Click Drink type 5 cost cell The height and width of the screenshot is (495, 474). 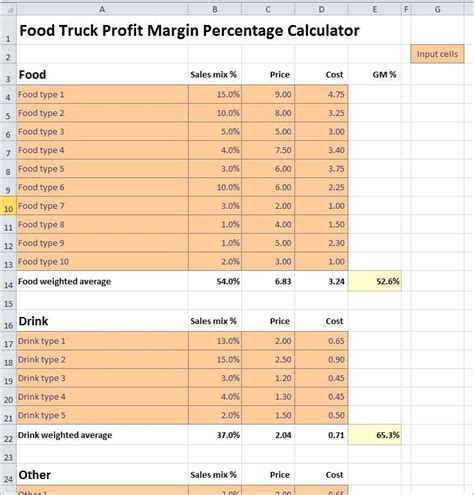(322, 415)
